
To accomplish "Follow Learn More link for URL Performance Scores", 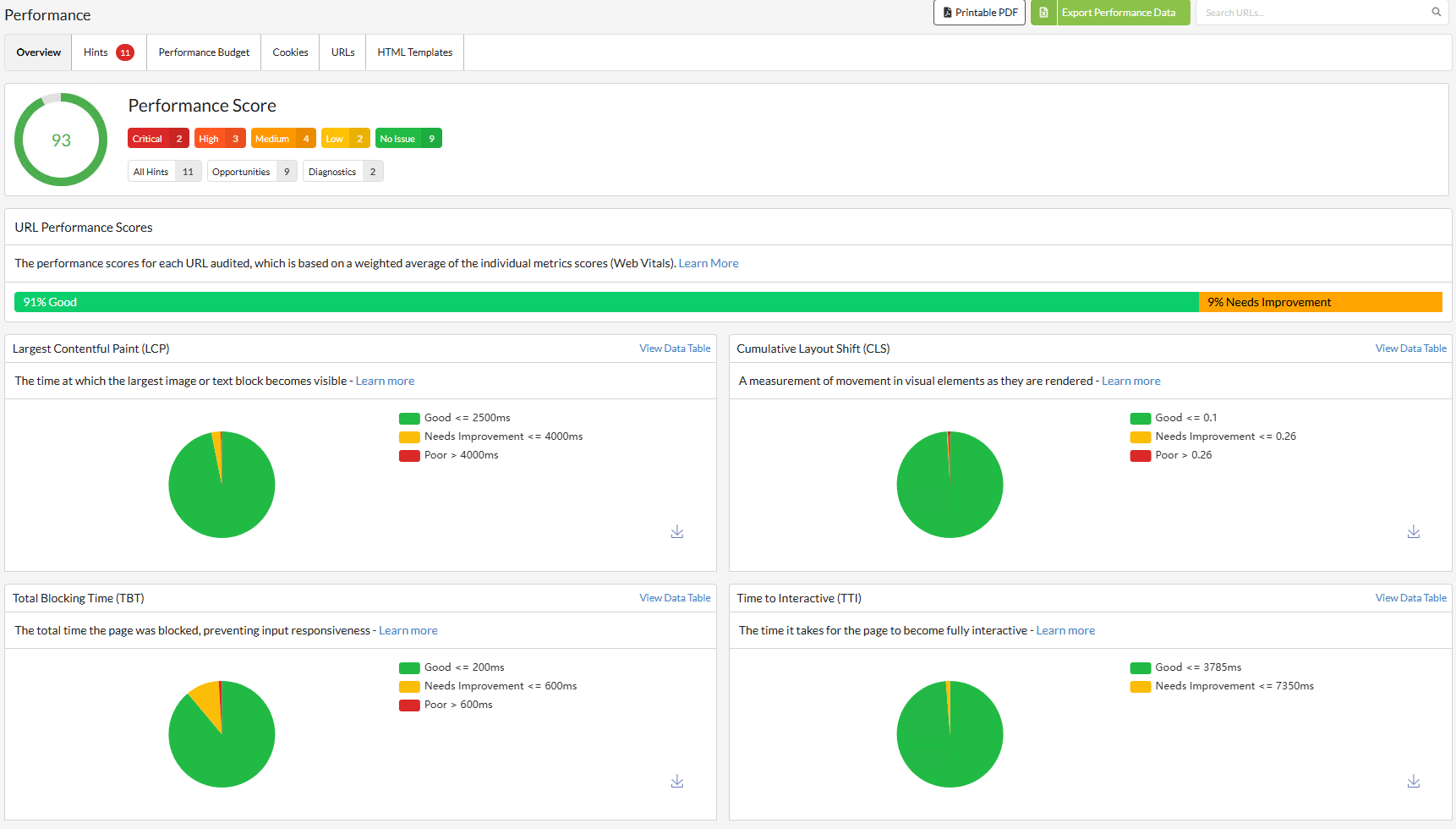I will (x=709, y=263).
